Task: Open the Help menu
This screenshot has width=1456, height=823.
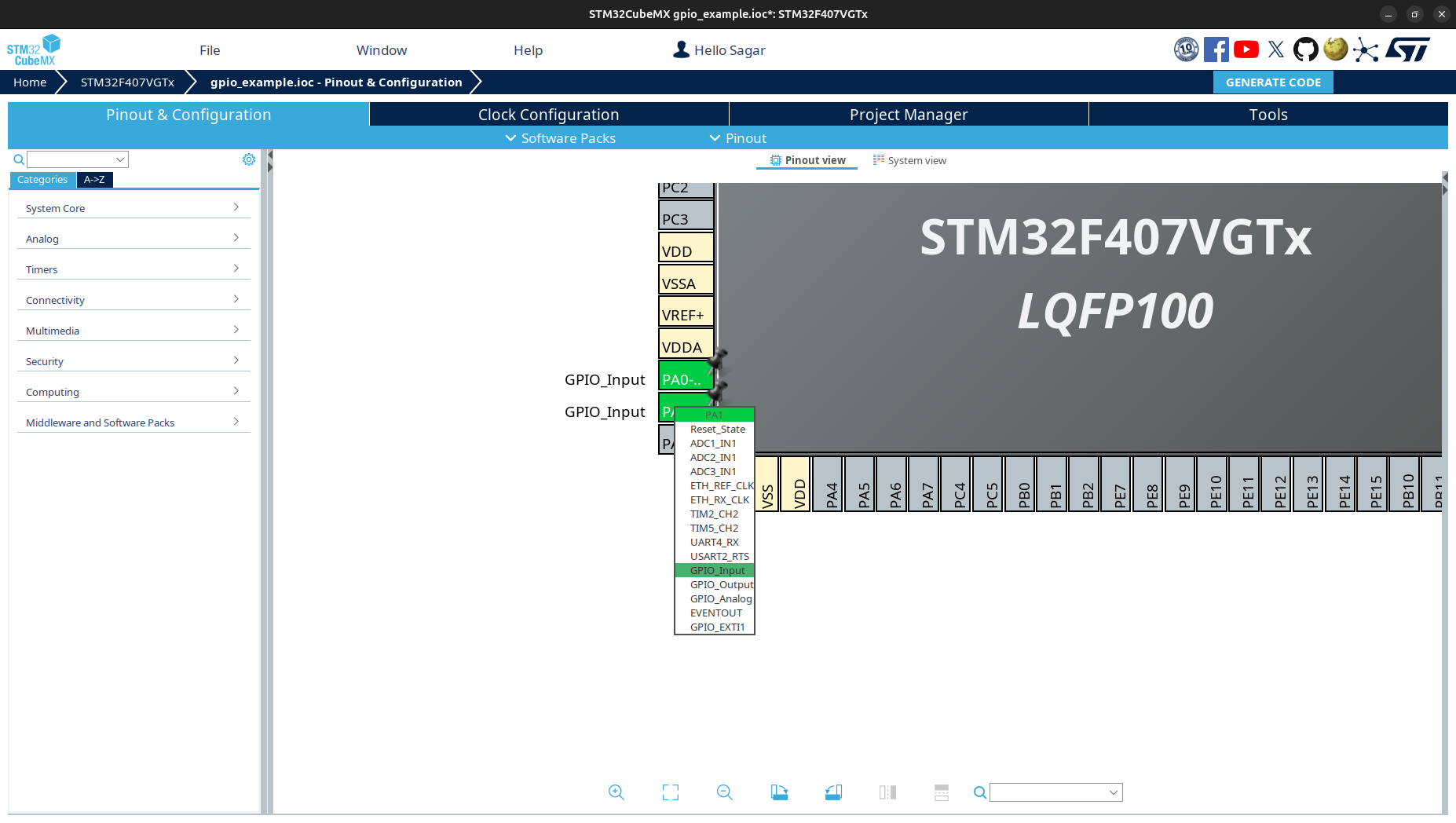Action: point(529,50)
